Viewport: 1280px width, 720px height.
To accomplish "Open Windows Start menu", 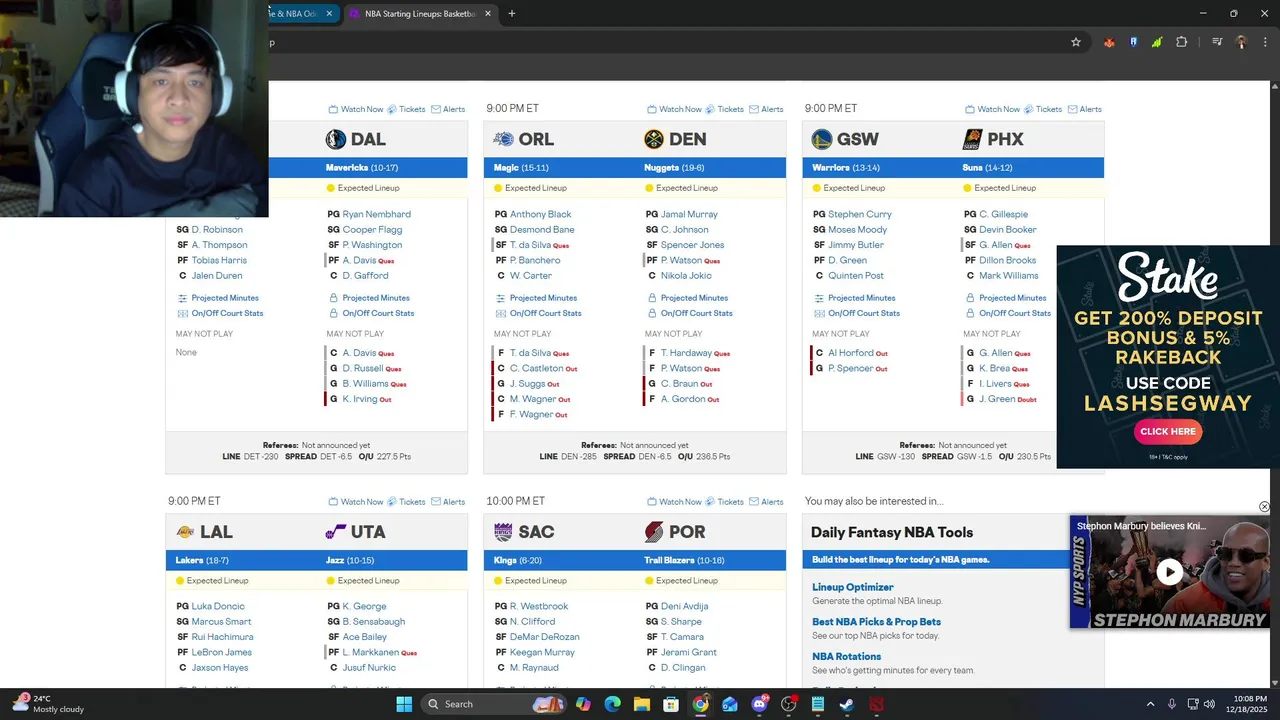I will 404,704.
